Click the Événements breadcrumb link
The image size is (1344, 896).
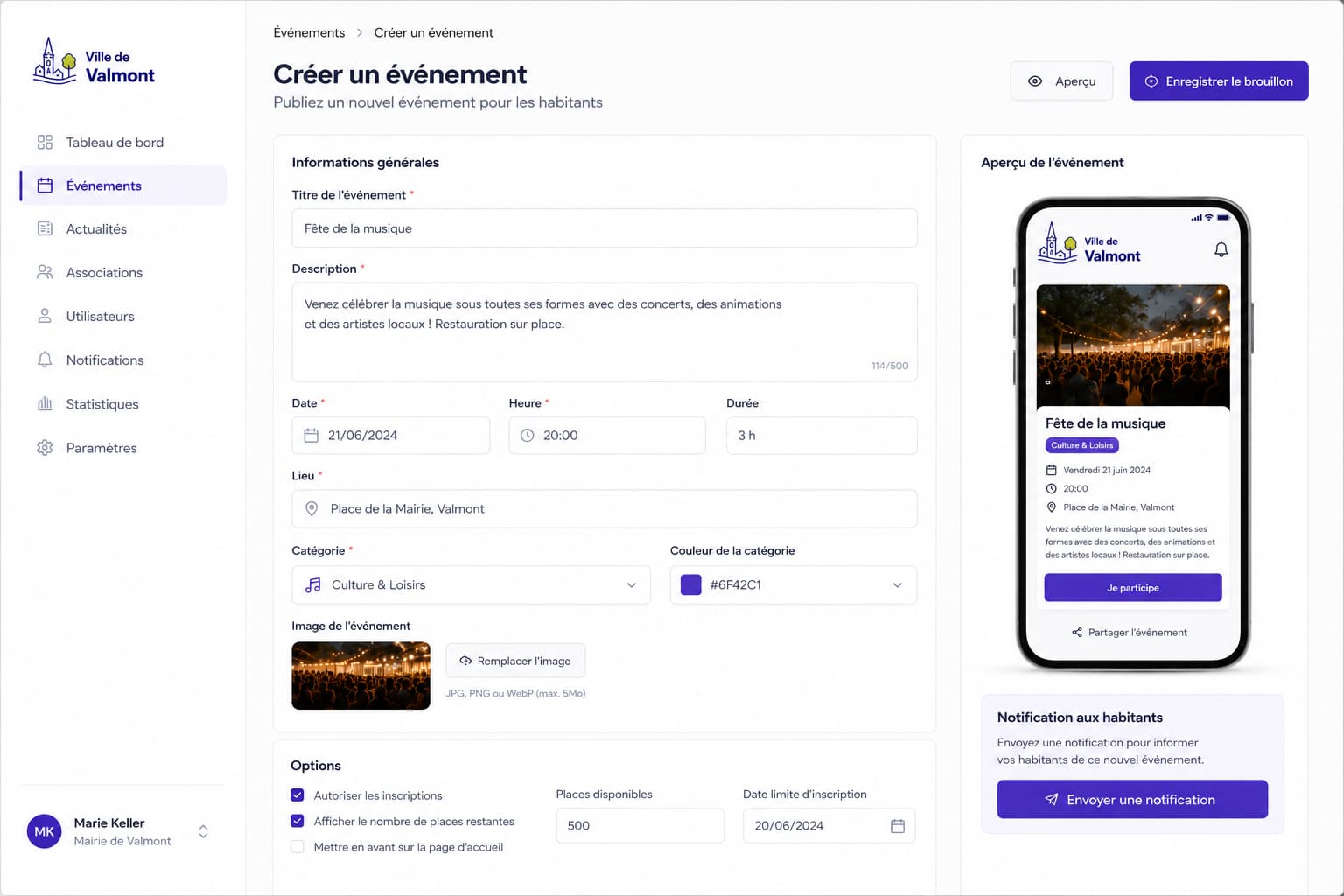[309, 32]
